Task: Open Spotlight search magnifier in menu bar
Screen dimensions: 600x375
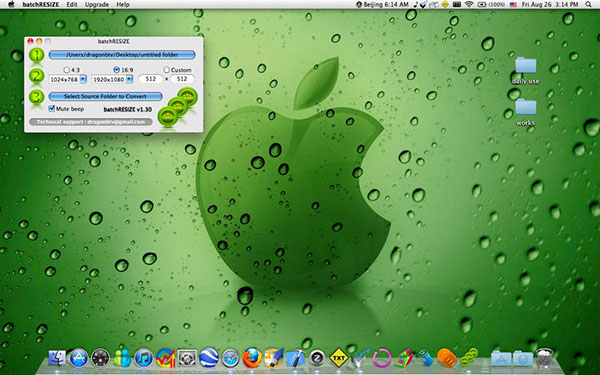Action: tap(588, 4)
